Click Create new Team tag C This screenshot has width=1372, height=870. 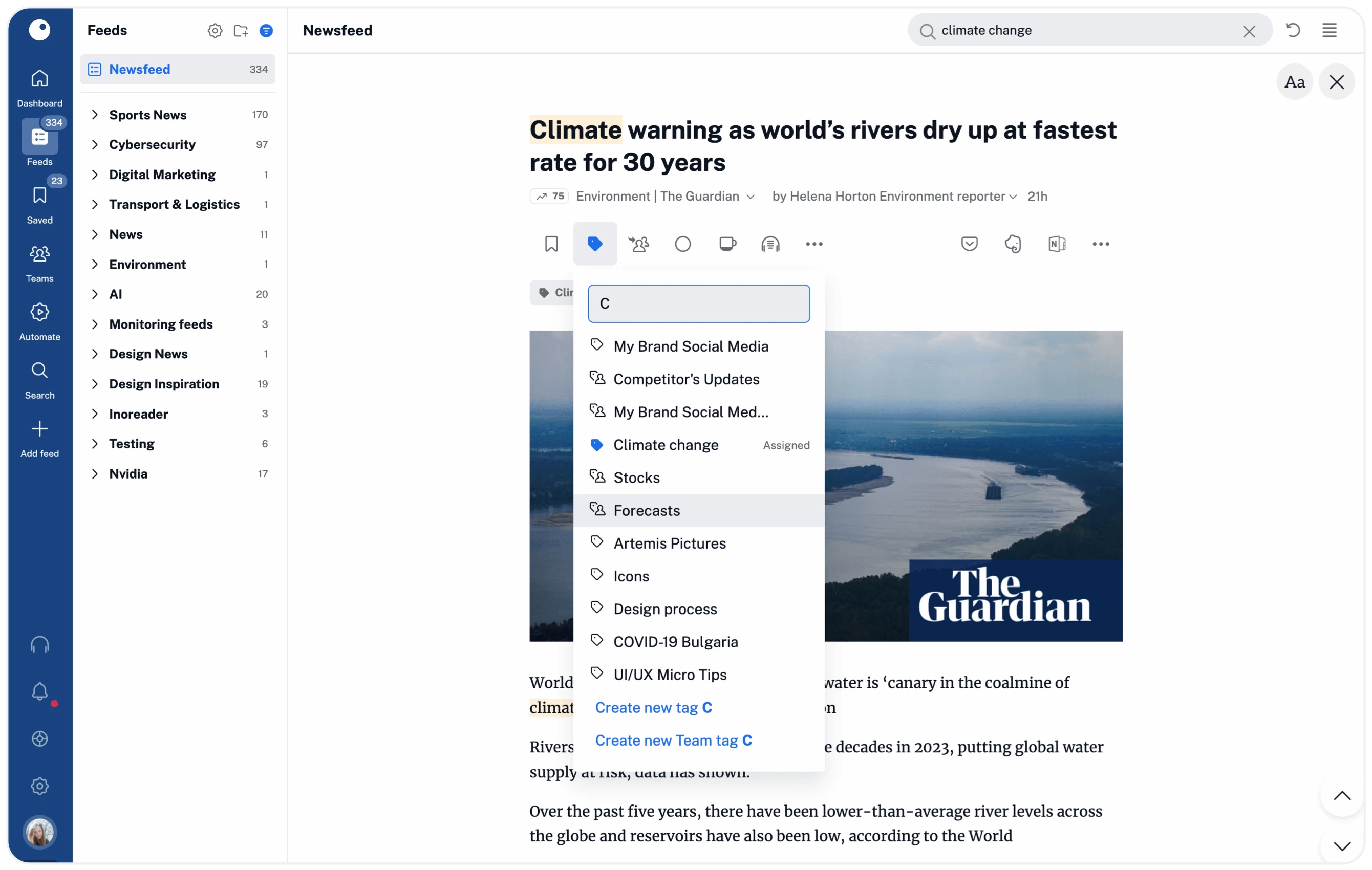[x=674, y=740]
